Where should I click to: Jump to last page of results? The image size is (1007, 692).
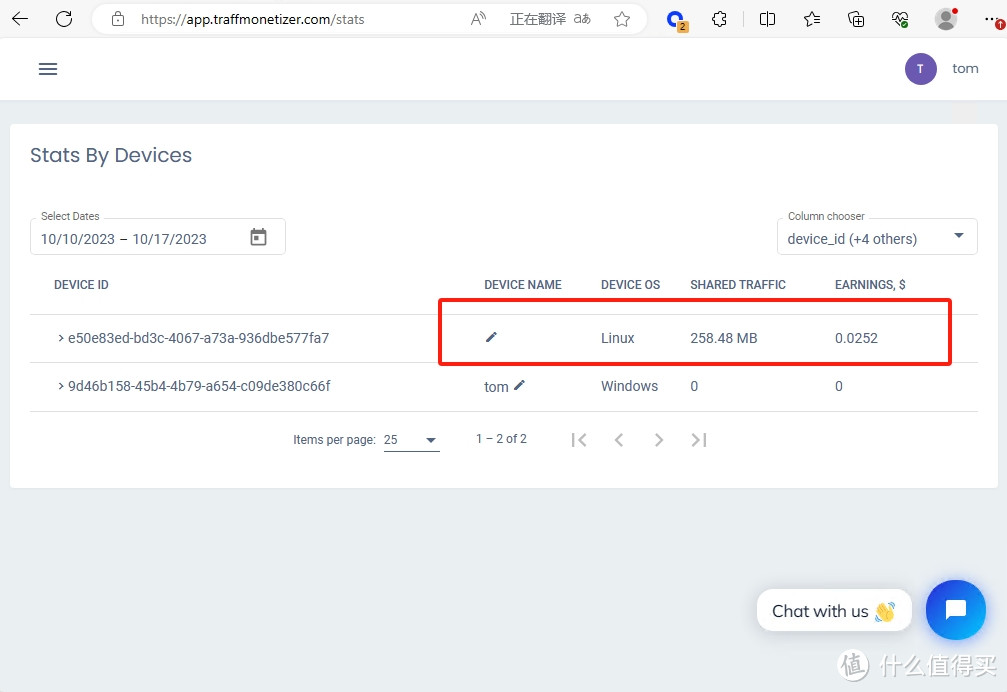tap(699, 440)
